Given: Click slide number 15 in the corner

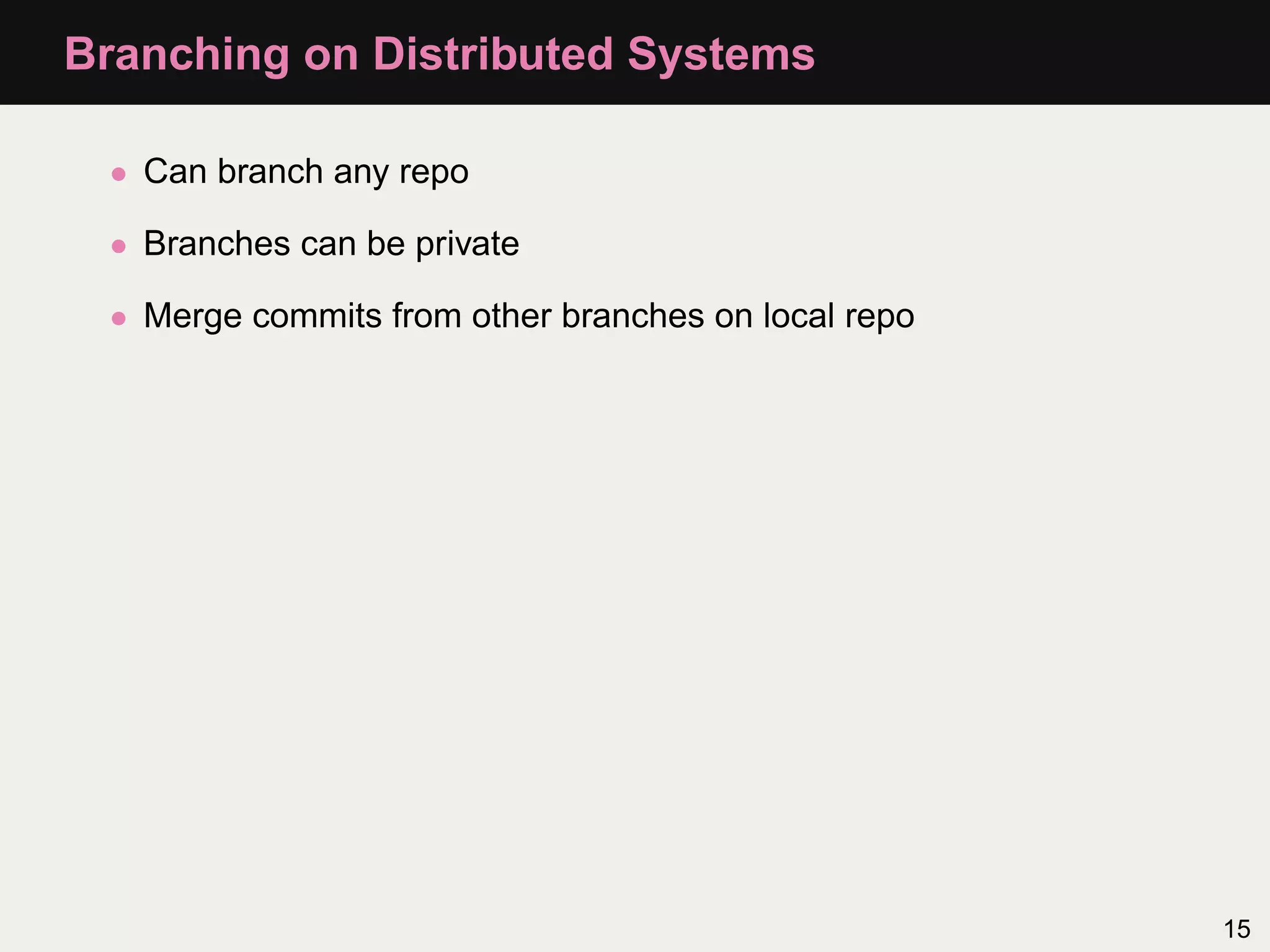Looking at the screenshot, I should [1237, 930].
